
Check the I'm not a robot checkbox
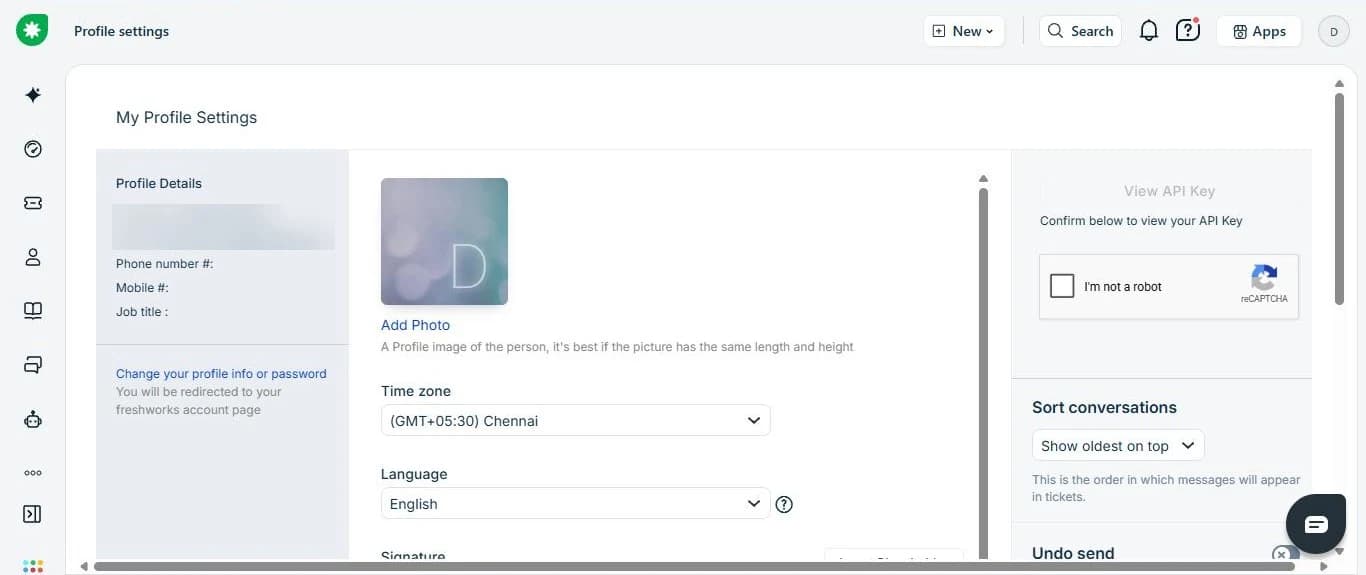[x=1062, y=286]
